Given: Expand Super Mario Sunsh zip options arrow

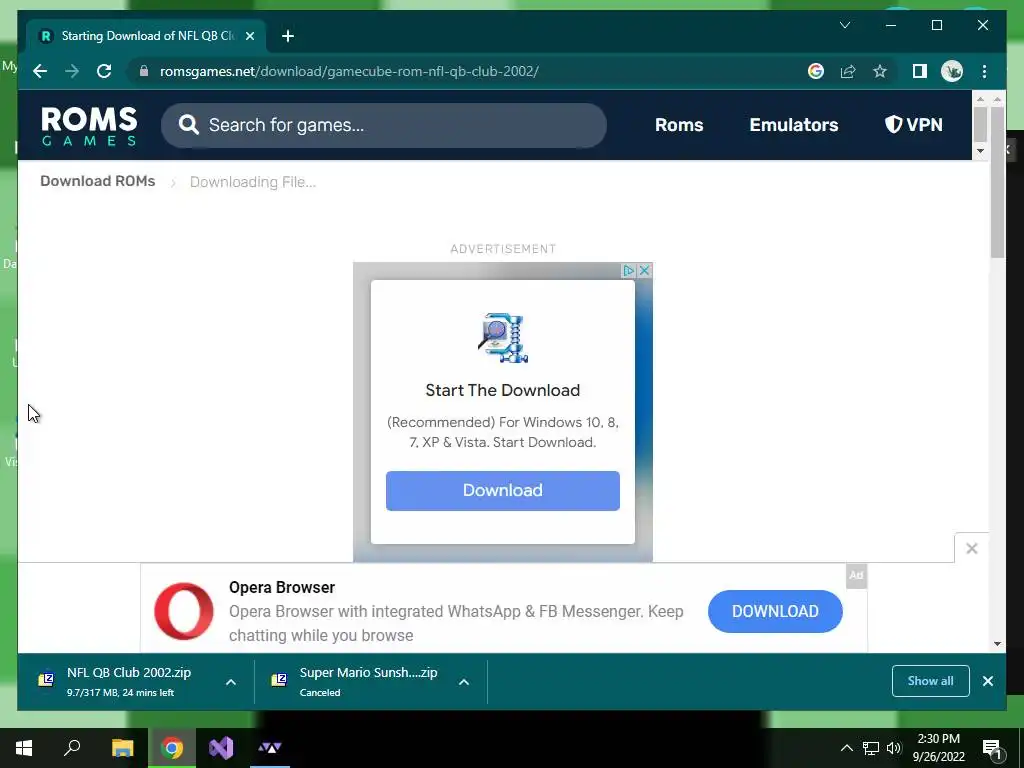Looking at the screenshot, I should pos(464,682).
